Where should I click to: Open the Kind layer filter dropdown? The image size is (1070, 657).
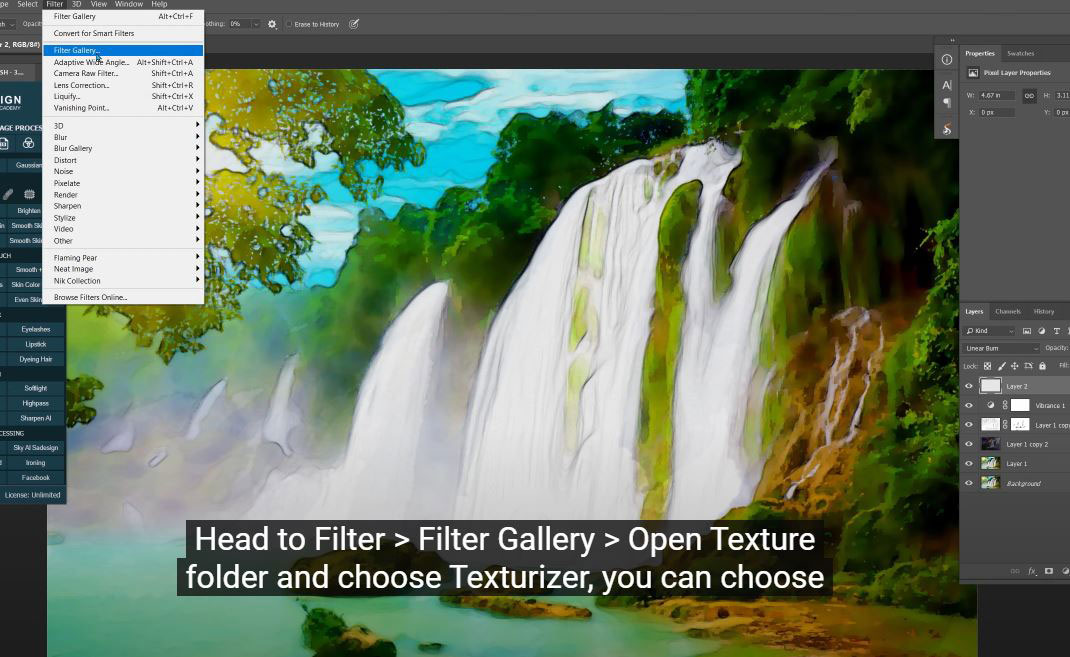[990, 331]
